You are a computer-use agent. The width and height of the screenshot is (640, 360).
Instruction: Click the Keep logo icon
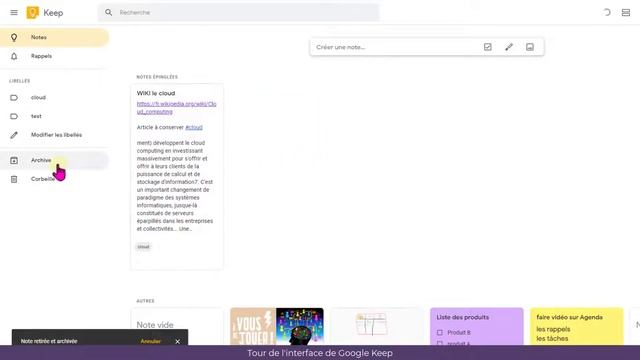[x=32, y=13]
